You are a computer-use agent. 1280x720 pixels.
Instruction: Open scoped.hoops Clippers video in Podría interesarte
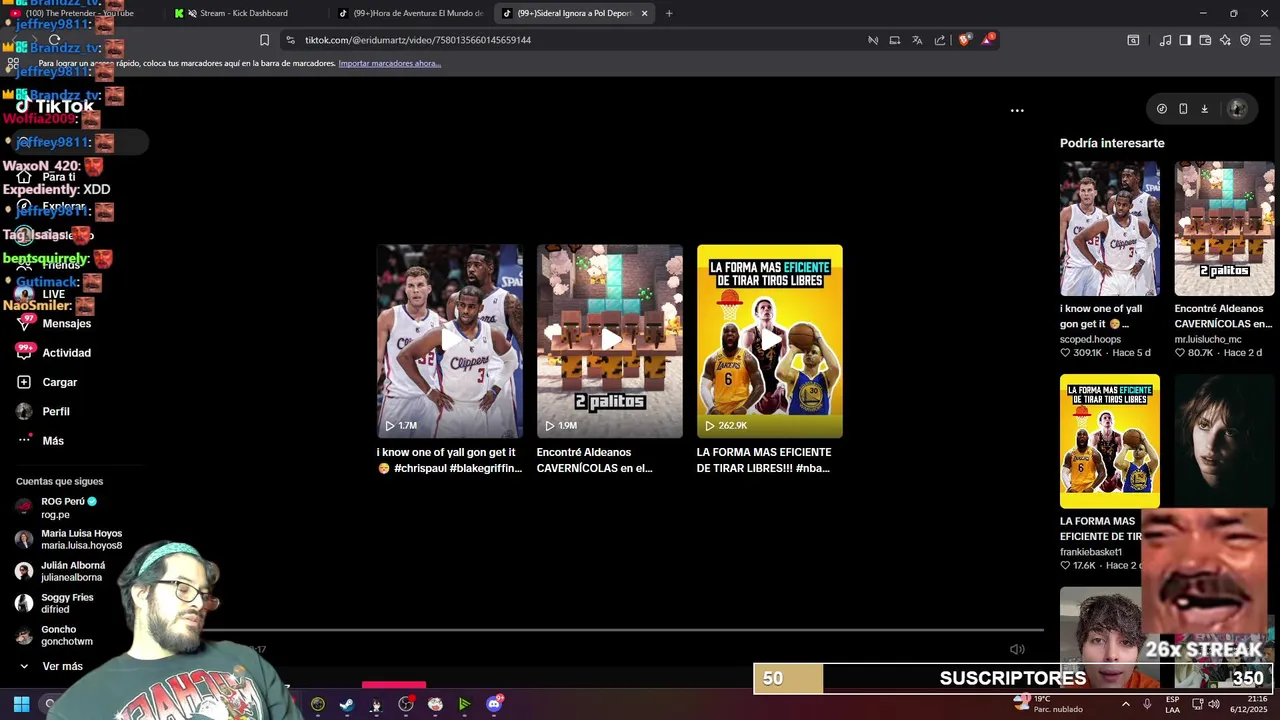pyautogui.click(x=1110, y=229)
